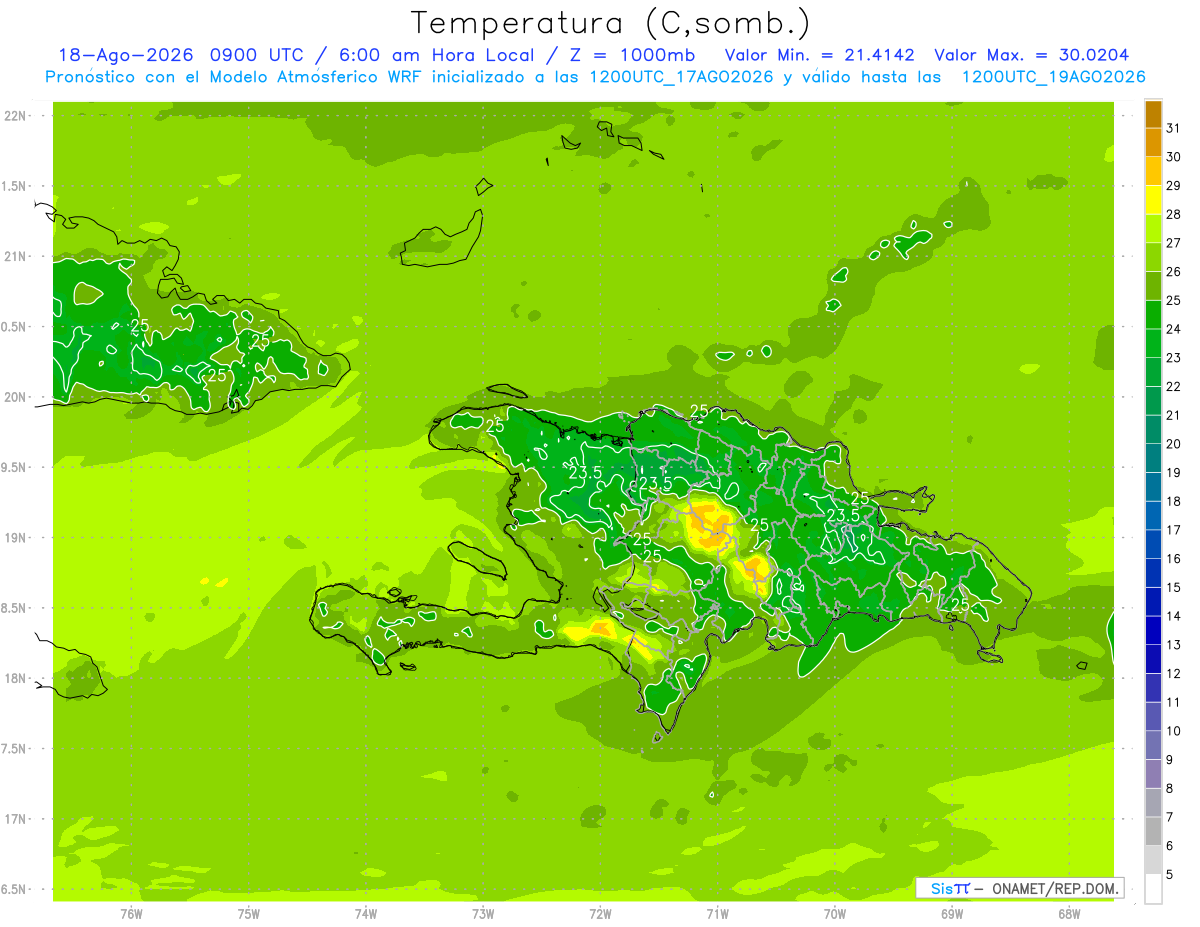This screenshot has width=1200, height=927.
Task: Click the colorbar label "18"
Action: [x=1173, y=501]
